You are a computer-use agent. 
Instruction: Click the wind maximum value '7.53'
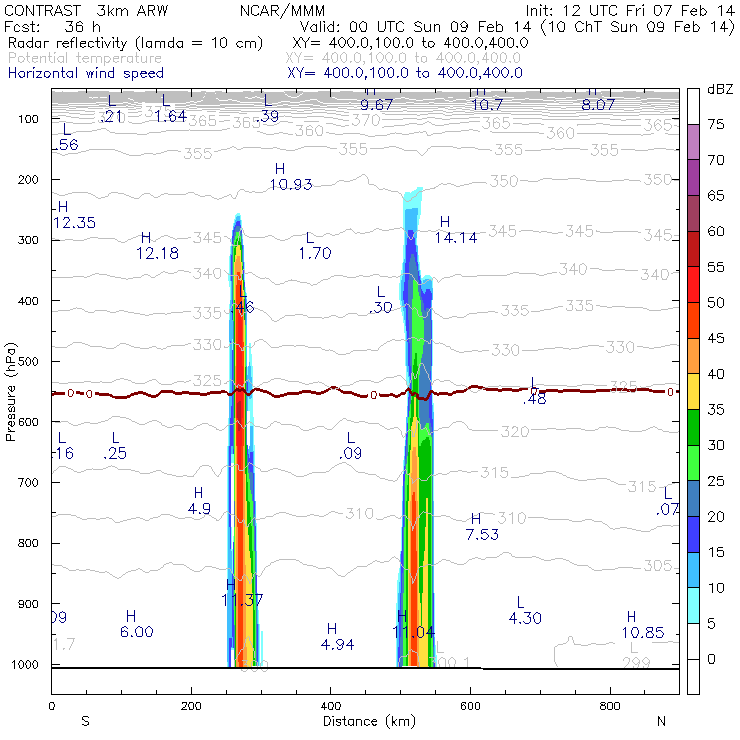tap(482, 534)
